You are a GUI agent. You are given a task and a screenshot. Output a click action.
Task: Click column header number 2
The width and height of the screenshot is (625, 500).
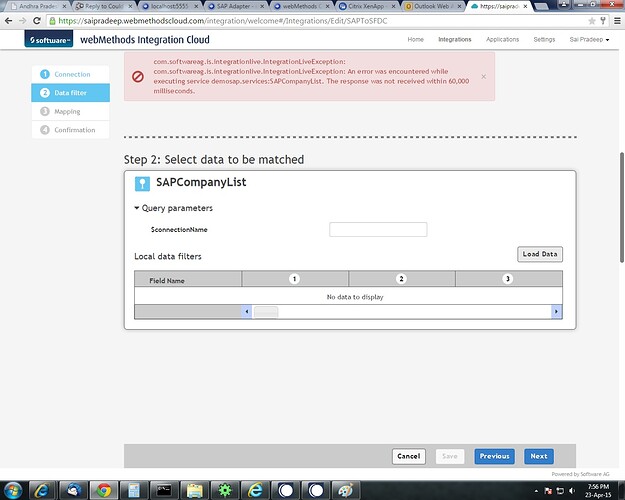[x=401, y=279]
